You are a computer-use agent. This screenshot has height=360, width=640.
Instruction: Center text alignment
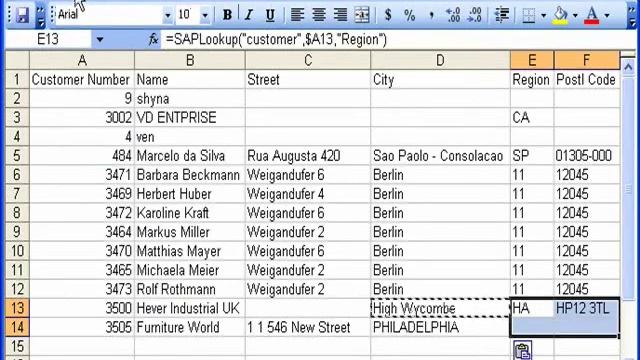(319, 15)
